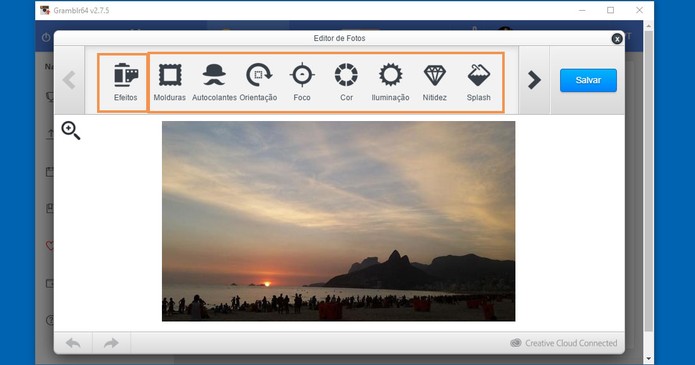Close the Editor de Fotos dialog
695x365 pixels.
point(617,39)
